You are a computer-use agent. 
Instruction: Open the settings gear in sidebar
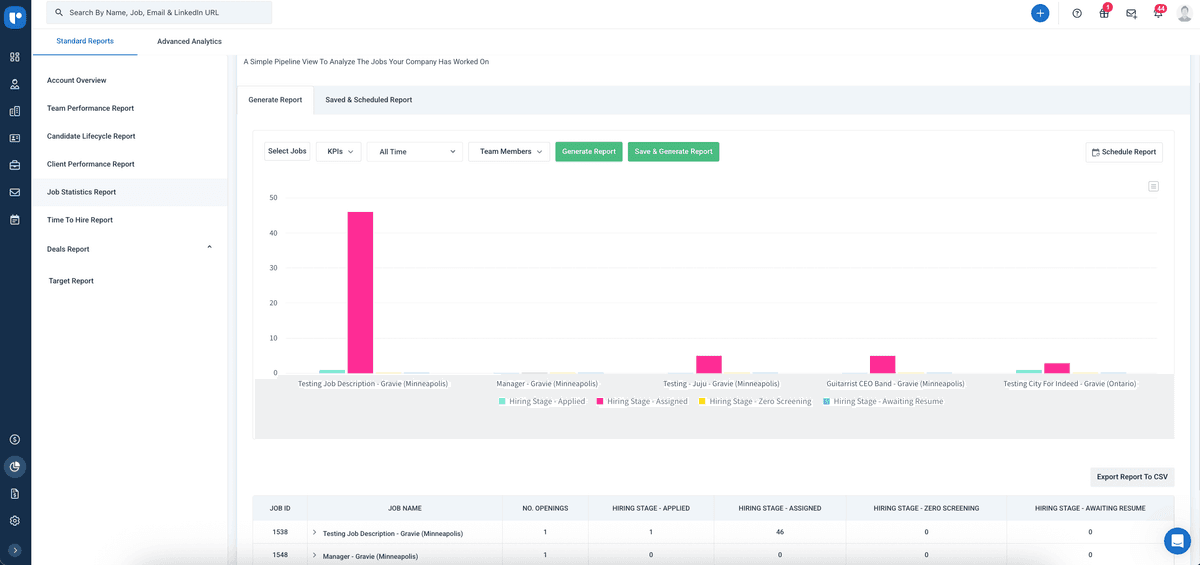point(15,521)
